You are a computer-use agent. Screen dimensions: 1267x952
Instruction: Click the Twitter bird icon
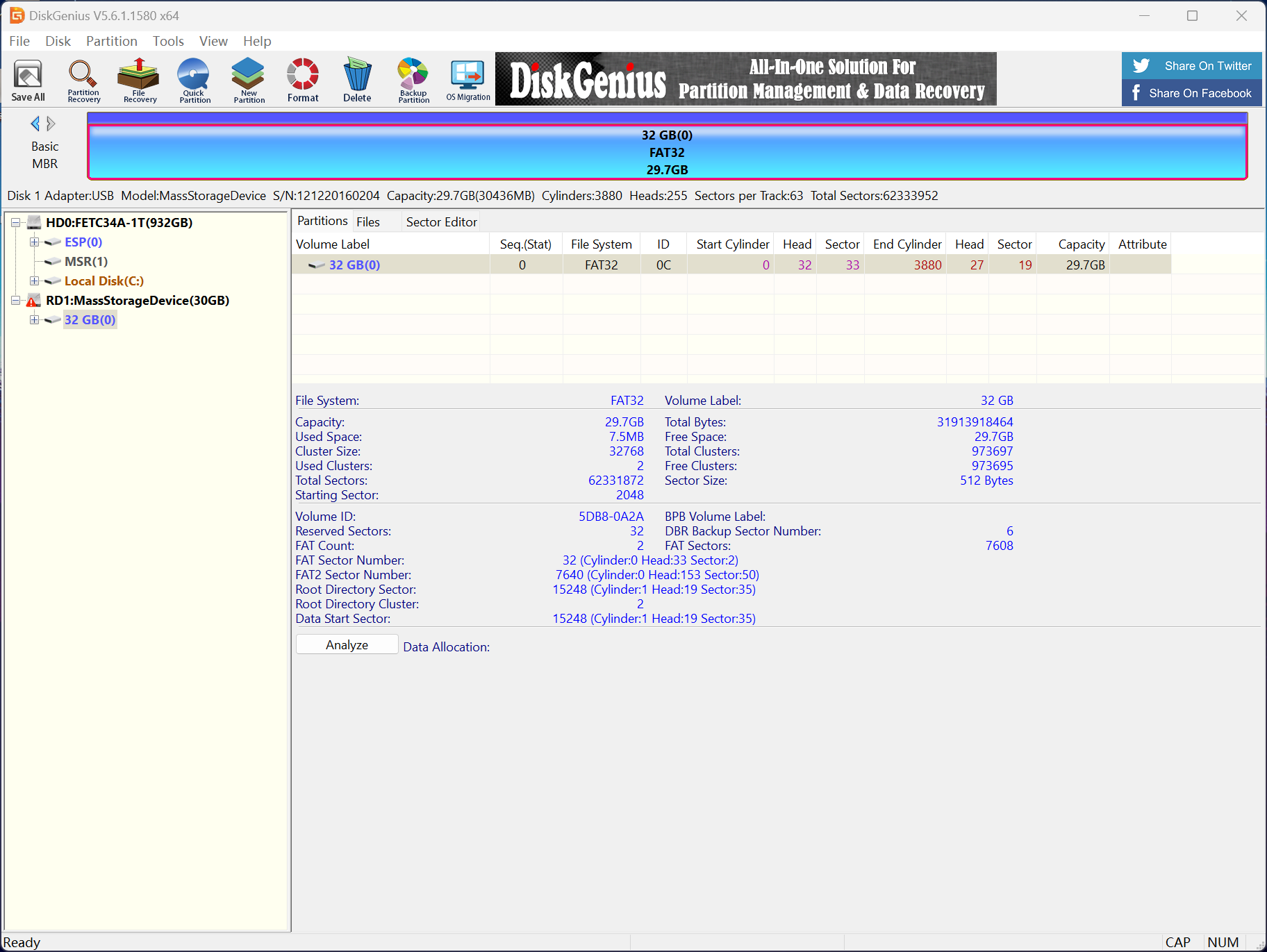point(1141,66)
